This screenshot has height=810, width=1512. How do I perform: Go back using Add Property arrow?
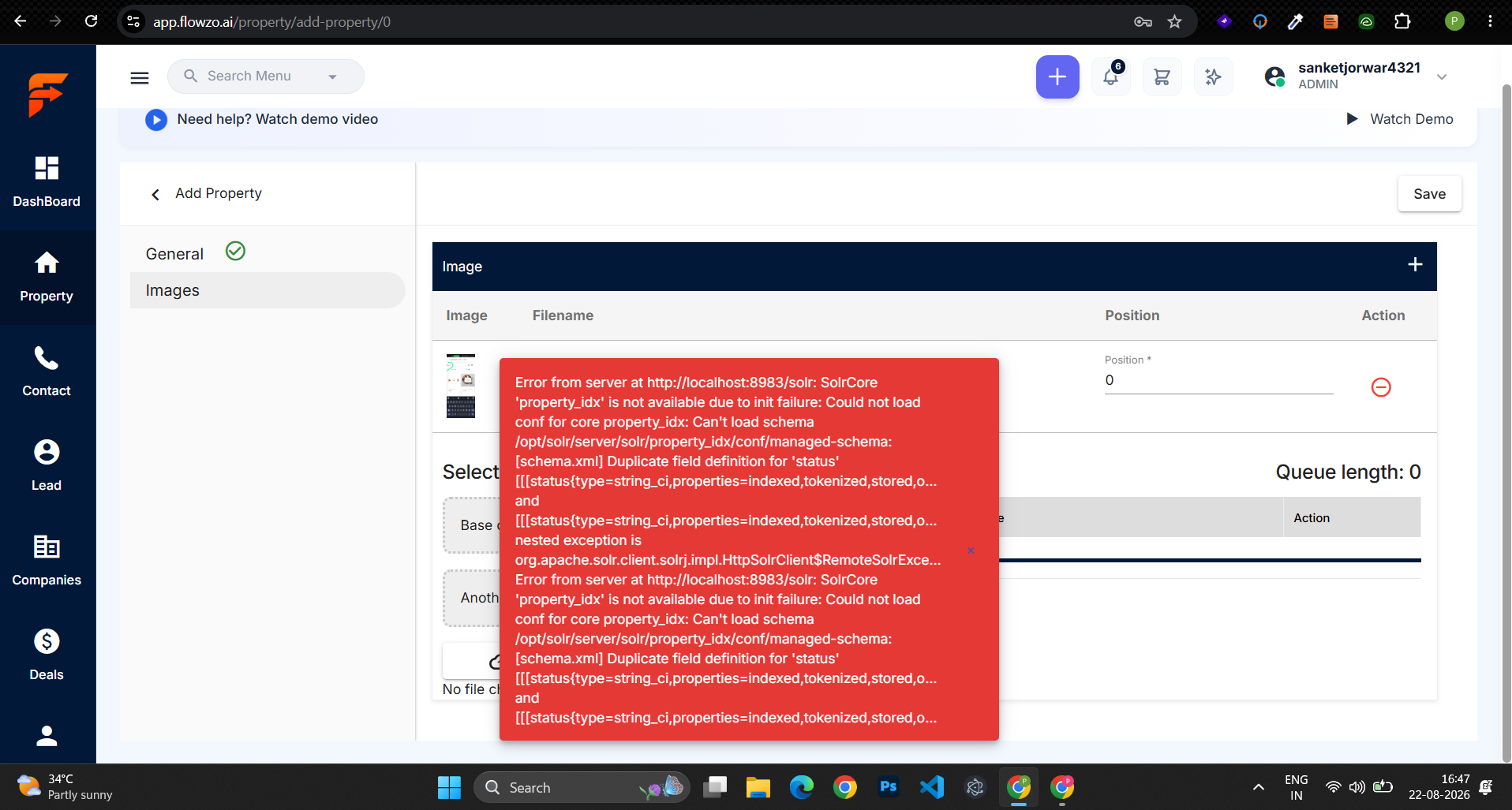(x=155, y=194)
